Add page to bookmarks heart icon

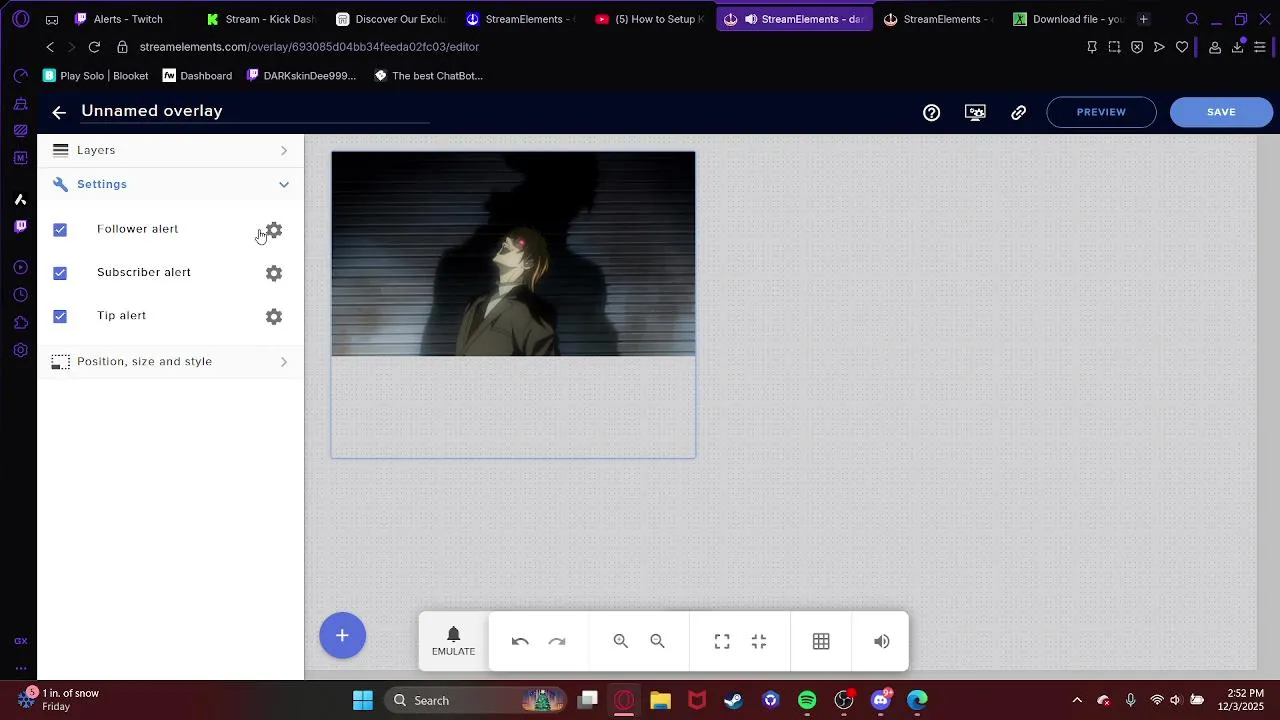[1182, 47]
